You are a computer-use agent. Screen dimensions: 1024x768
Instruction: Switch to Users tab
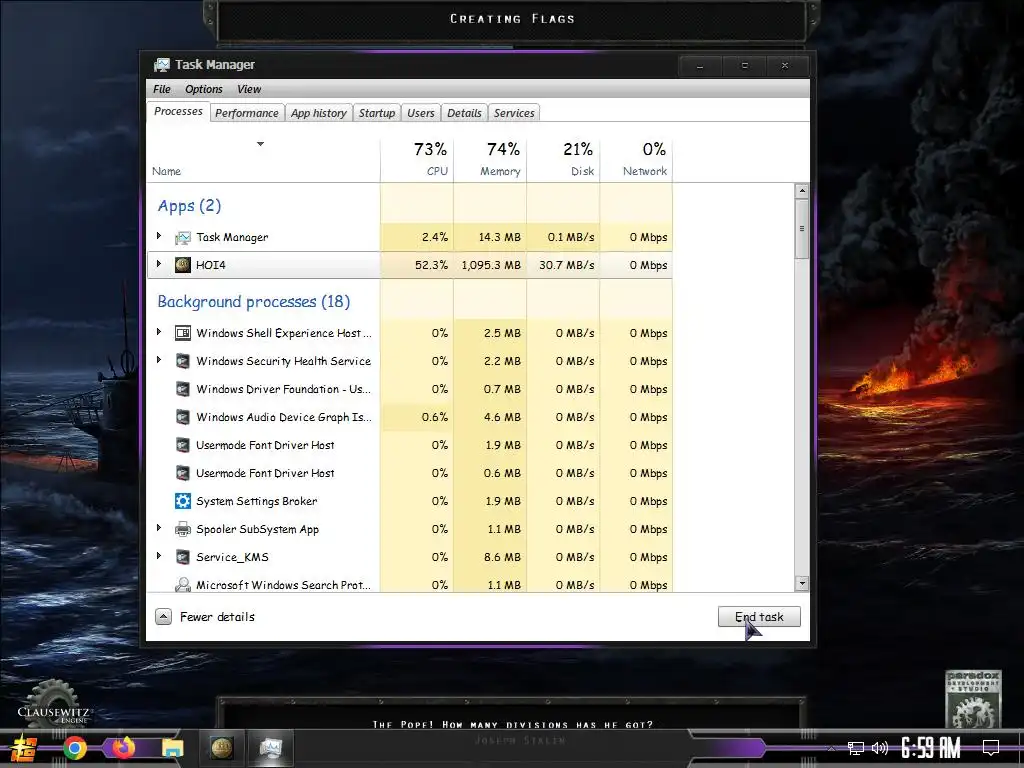tap(421, 113)
